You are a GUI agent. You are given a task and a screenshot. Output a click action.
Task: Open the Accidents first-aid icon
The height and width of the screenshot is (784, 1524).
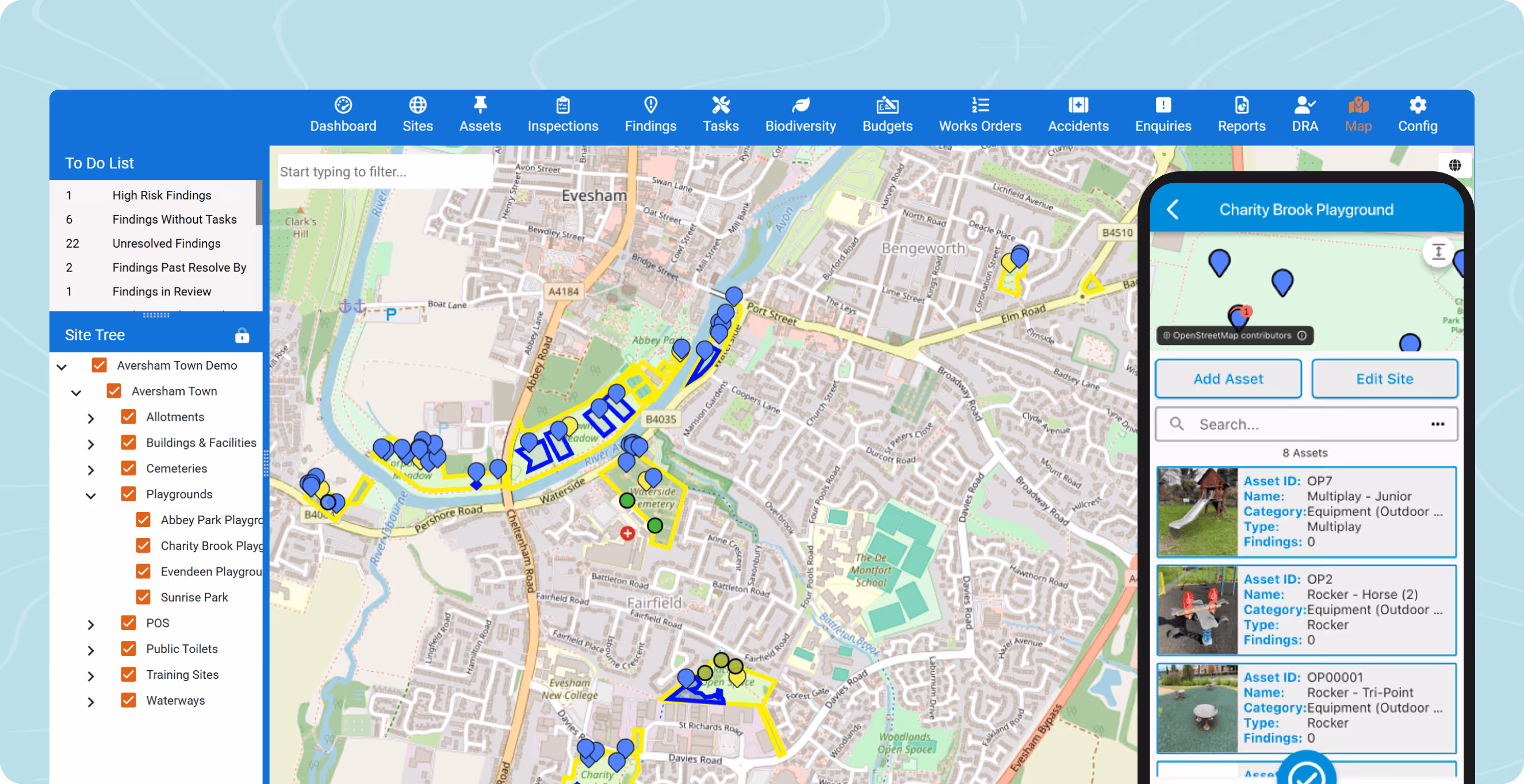1078,105
